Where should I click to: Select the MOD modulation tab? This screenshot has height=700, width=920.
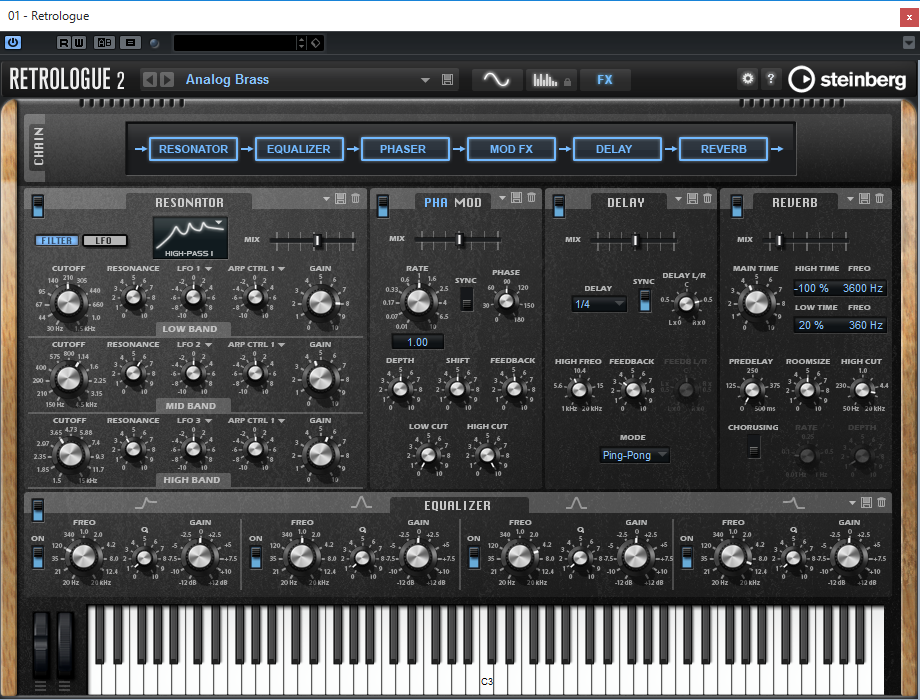[x=468, y=202]
